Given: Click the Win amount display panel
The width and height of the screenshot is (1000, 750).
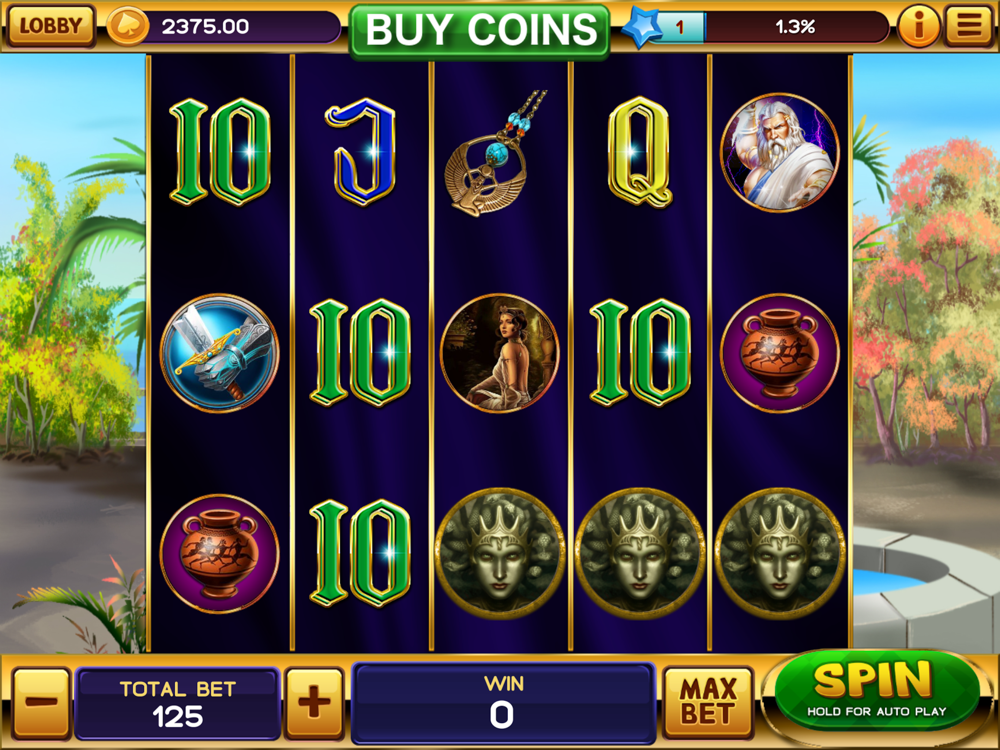Looking at the screenshot, I should click(x=503, y=702).
